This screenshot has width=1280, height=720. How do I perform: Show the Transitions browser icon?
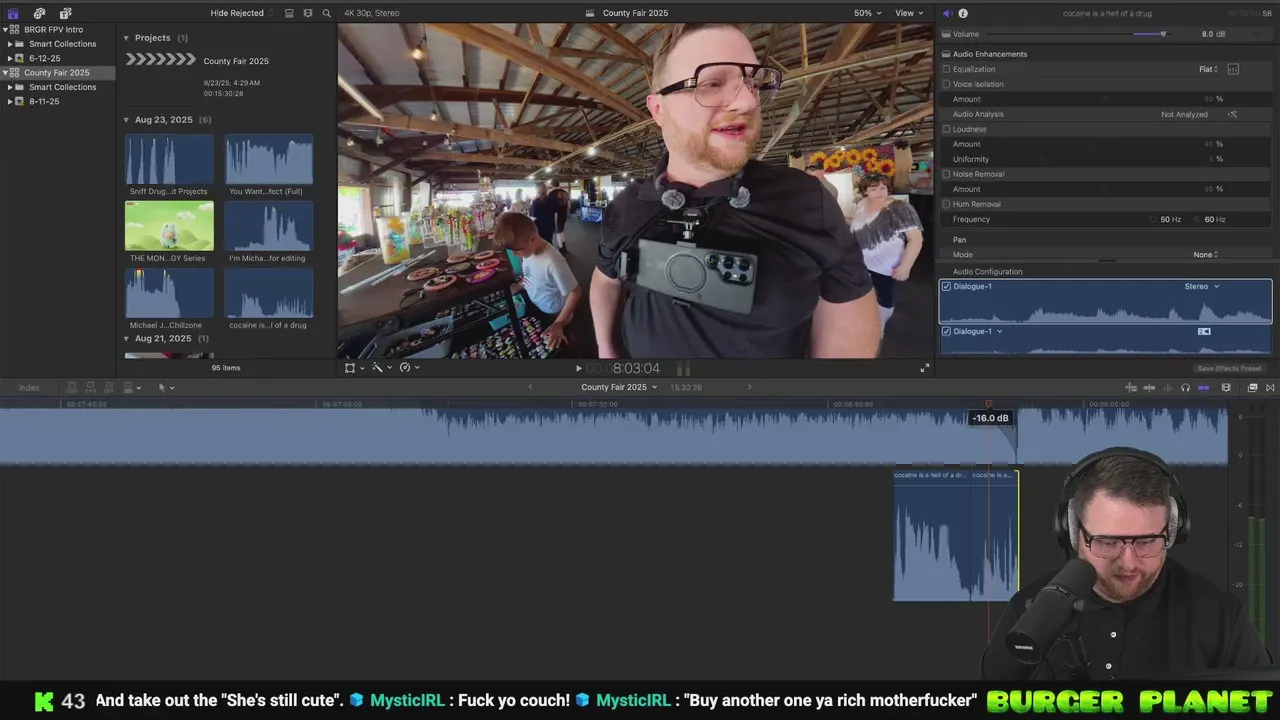click(1270, 387)
